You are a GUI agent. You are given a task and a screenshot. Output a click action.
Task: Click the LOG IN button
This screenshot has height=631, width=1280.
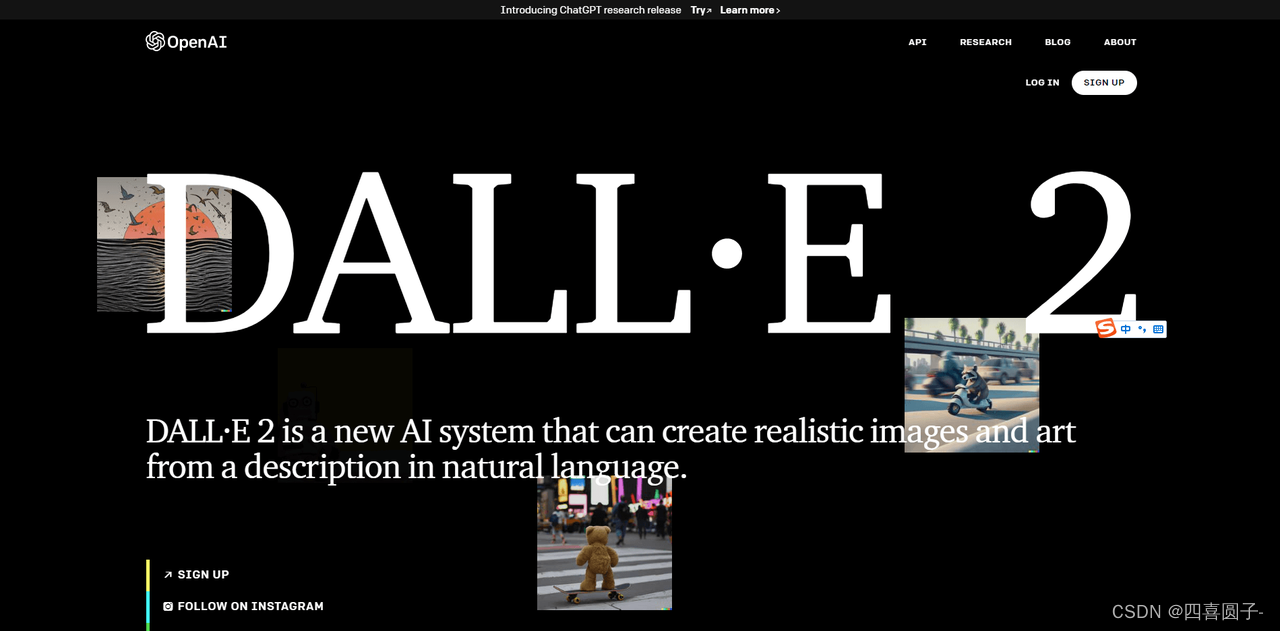[1042, 83]
